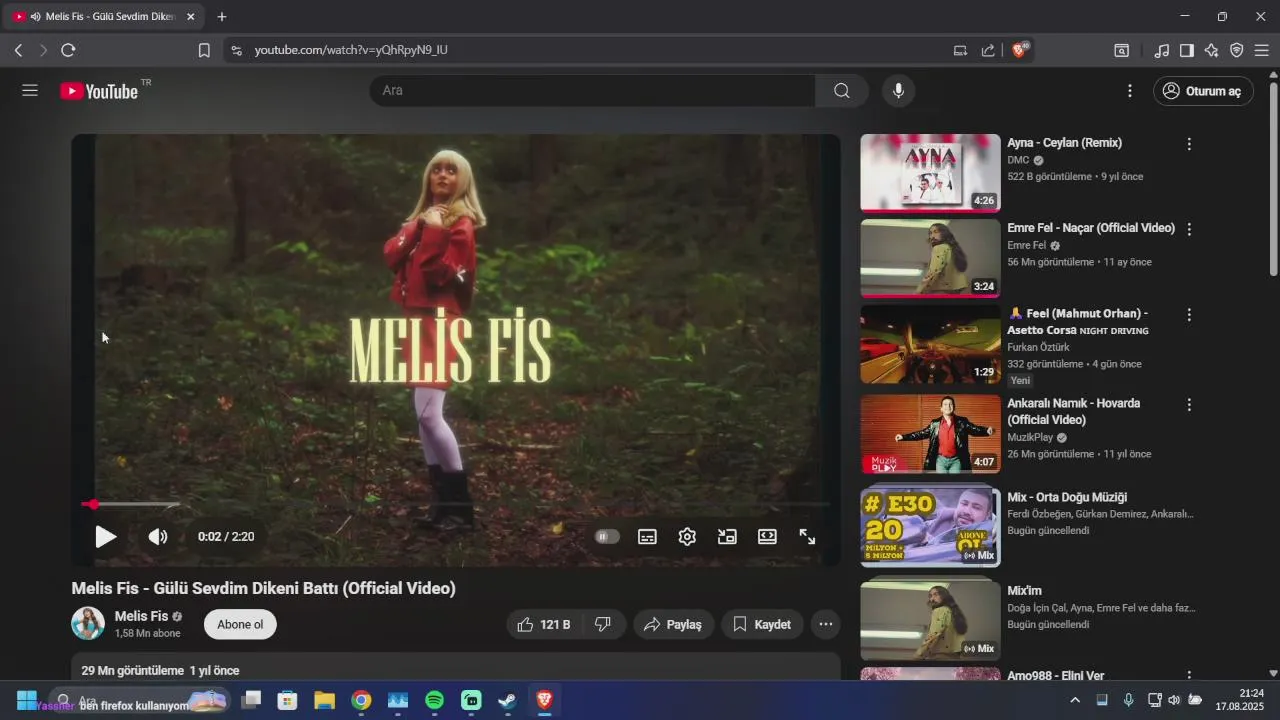Go fullscreen on the video
Screen dimensions: 1280x720
click(x=807, y=537)
